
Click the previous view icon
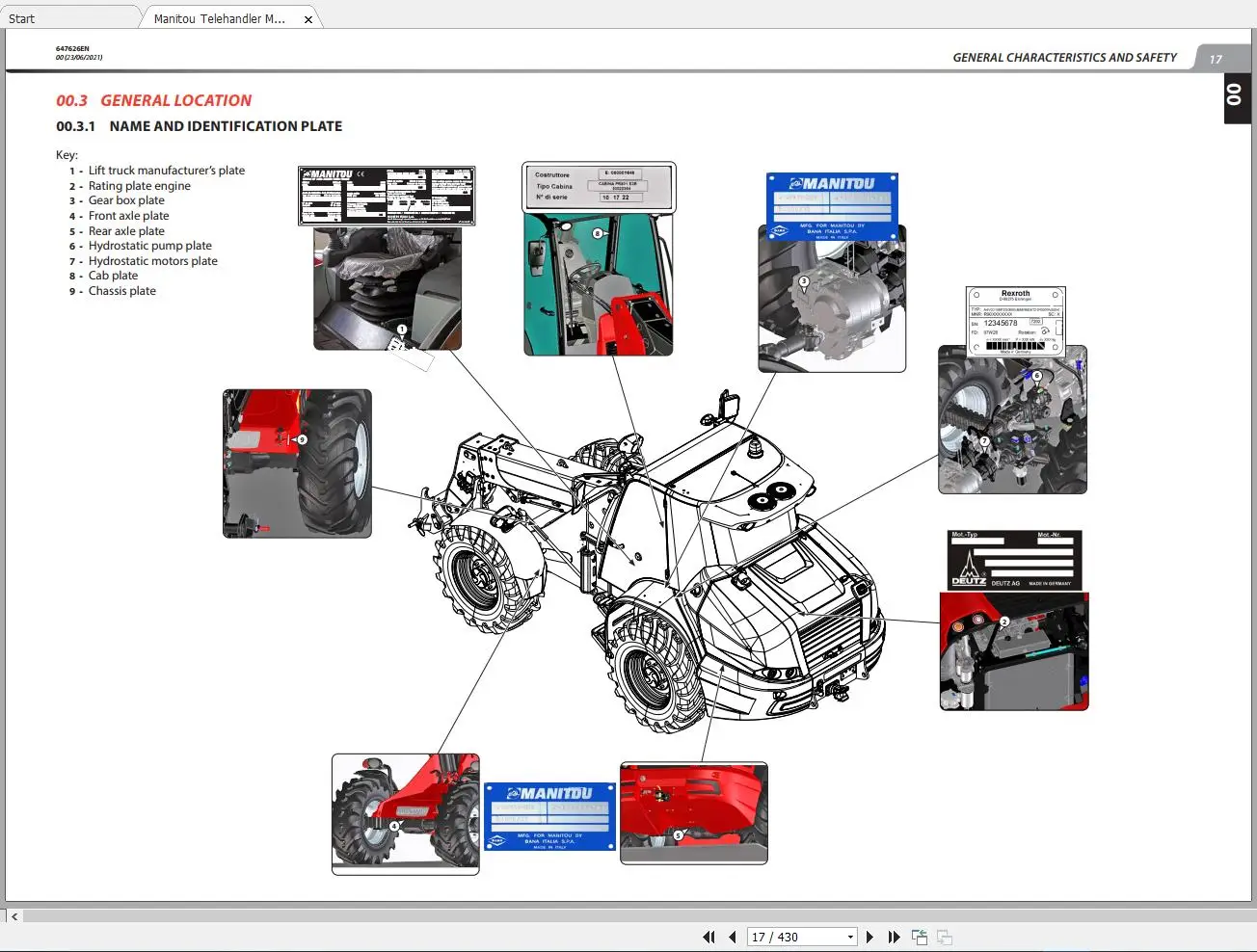click(920, 937)
